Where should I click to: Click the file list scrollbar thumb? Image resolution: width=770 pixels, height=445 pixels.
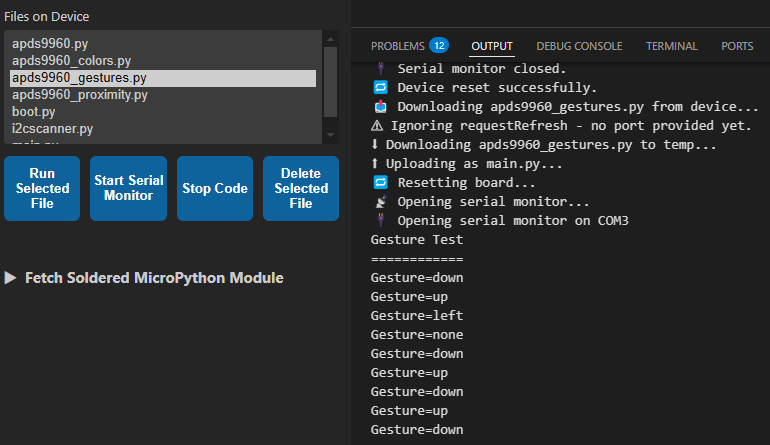329,82
